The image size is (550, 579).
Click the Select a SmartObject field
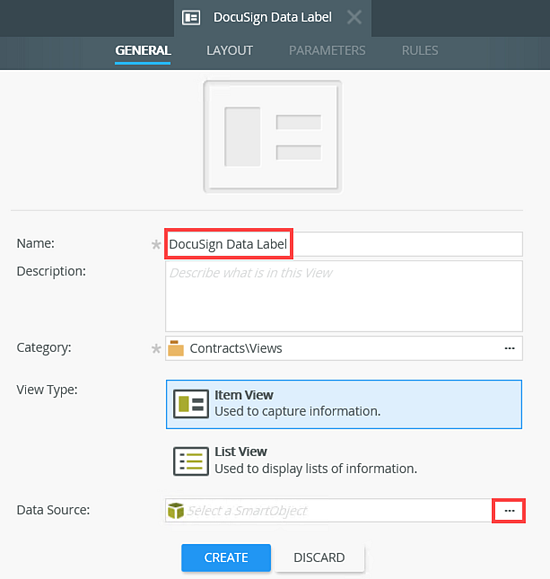pos(329,511)
